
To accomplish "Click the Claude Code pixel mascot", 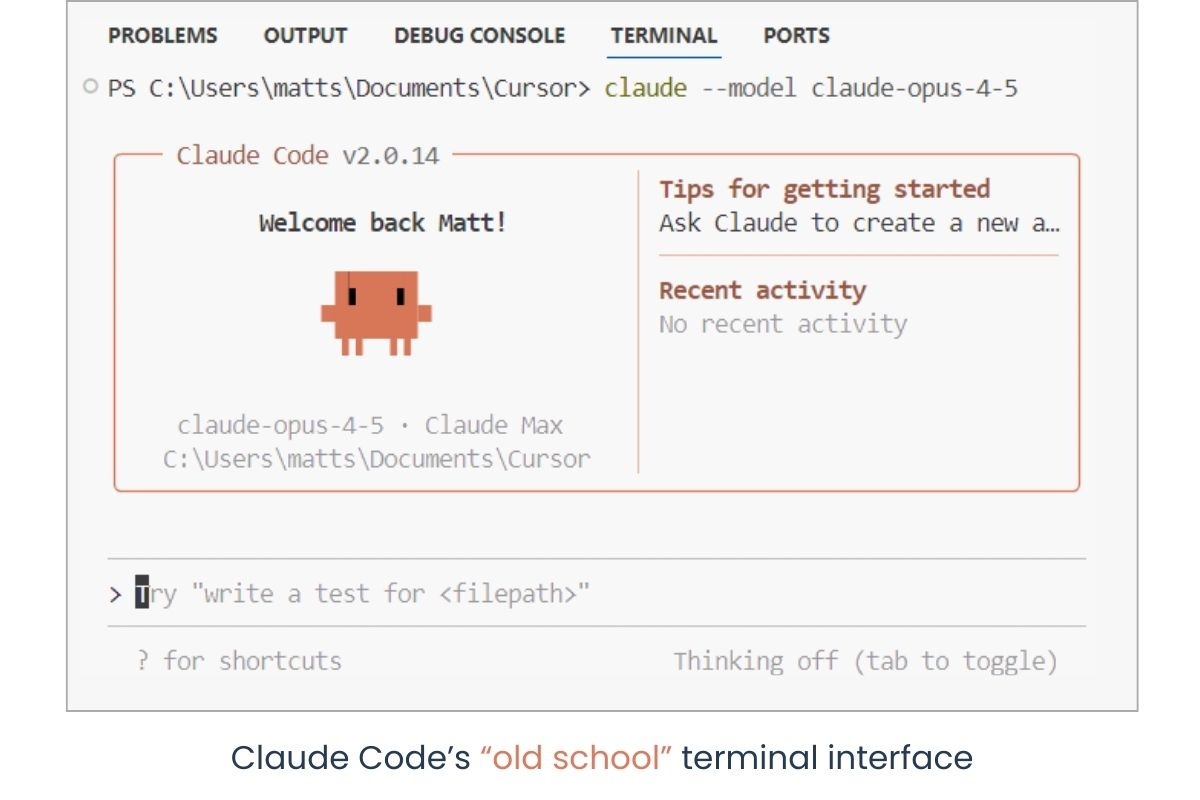I will coord(376,313).
